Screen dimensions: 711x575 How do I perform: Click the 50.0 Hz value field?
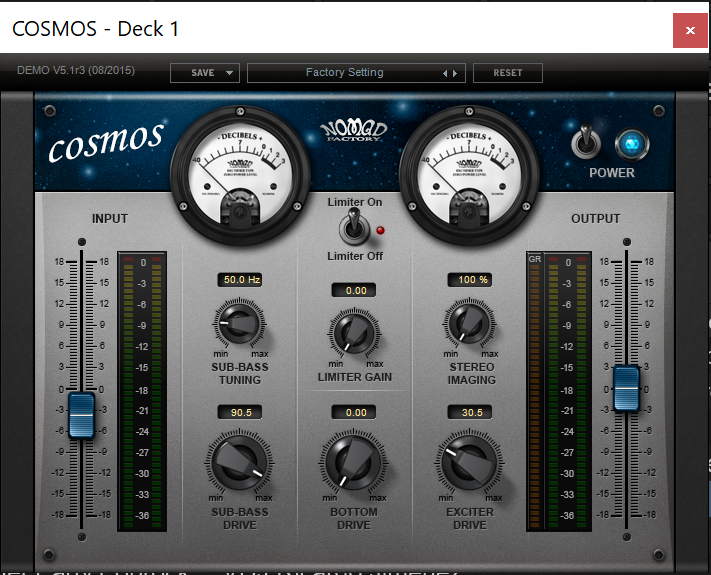(240, 280)
